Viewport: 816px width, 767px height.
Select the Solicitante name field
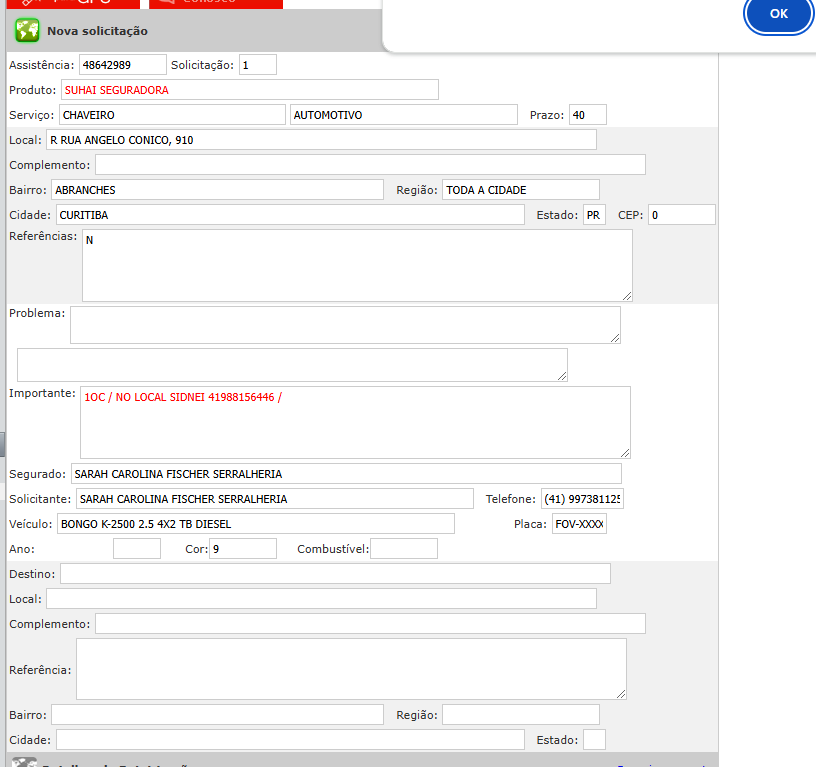(x=275, y=499)
